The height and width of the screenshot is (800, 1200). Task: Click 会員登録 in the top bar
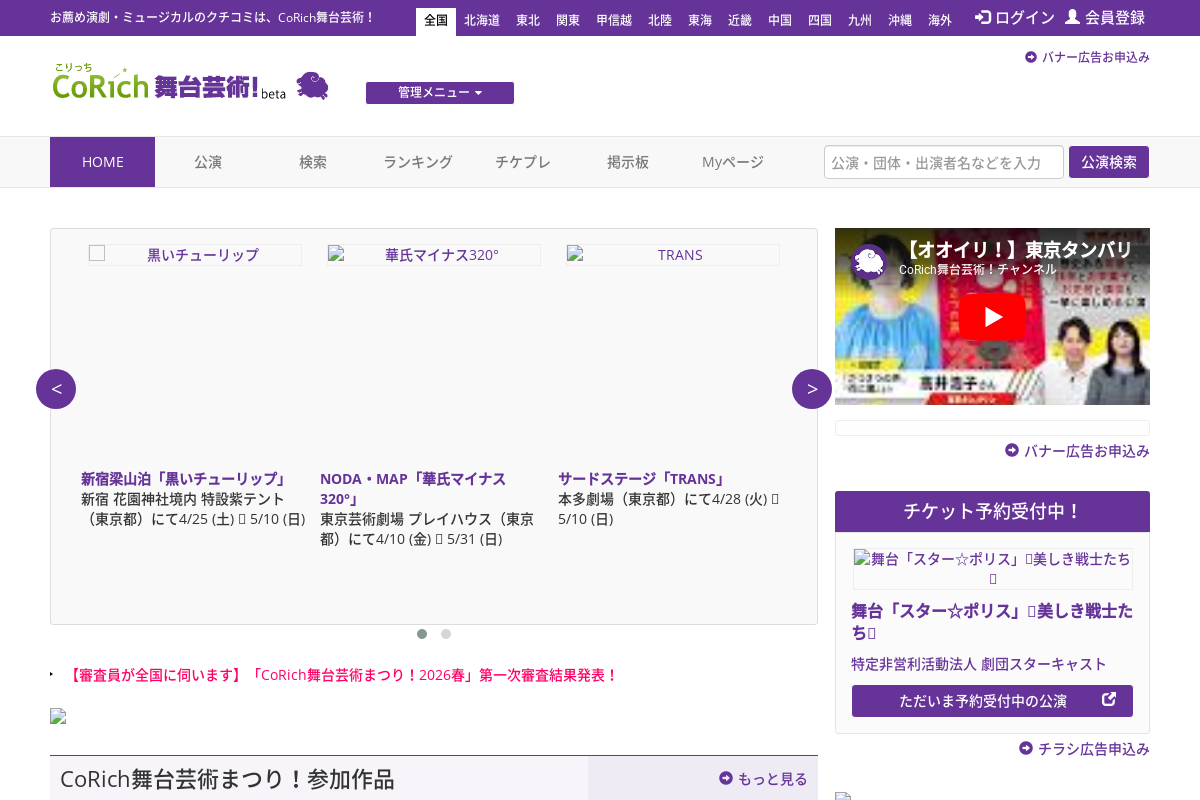[1105, 17]
